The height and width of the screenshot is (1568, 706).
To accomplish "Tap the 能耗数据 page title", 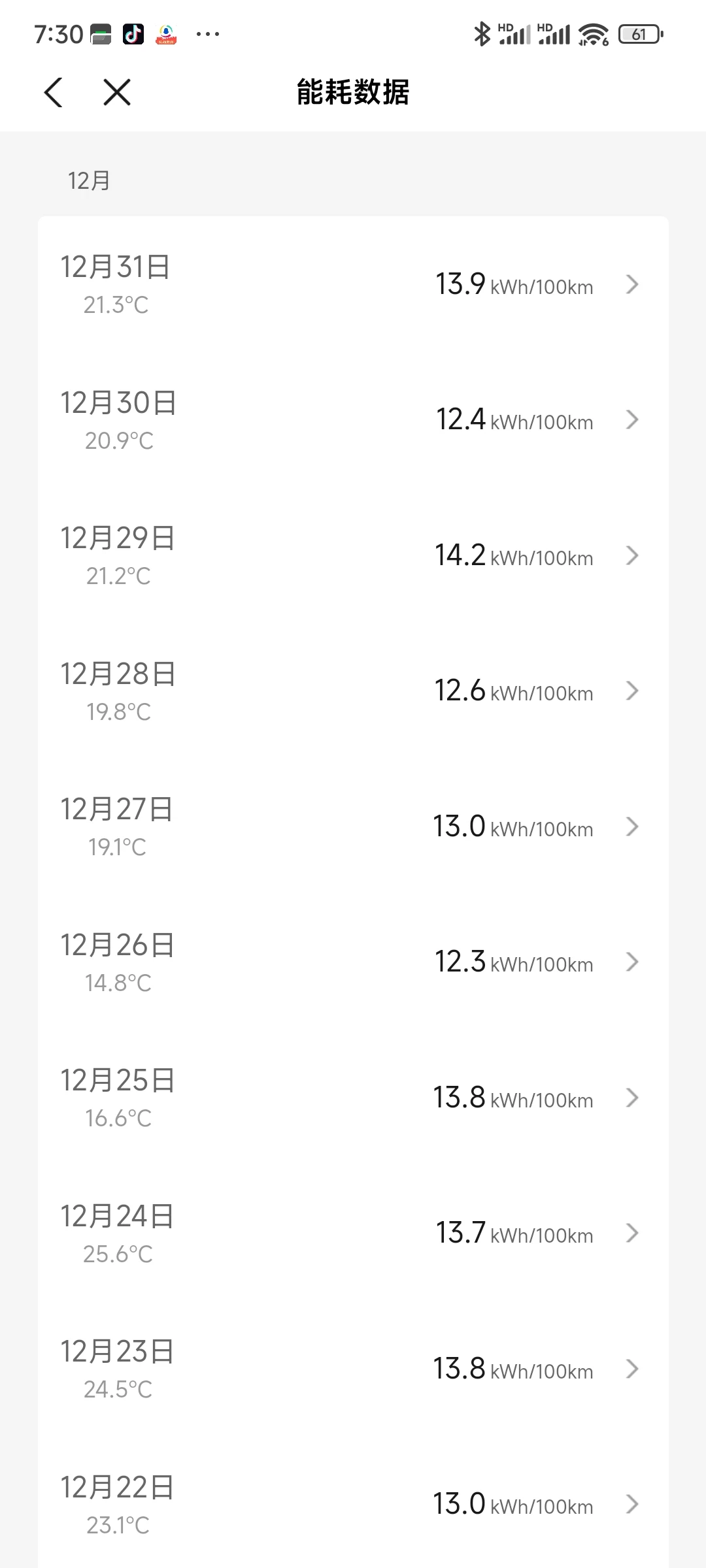I will pos(353,92).
